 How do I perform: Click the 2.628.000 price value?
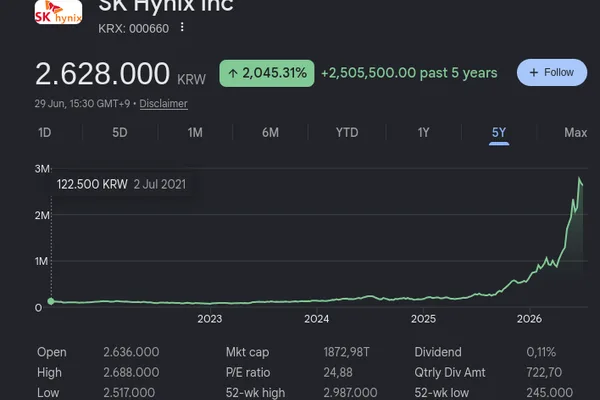(102, 73)
